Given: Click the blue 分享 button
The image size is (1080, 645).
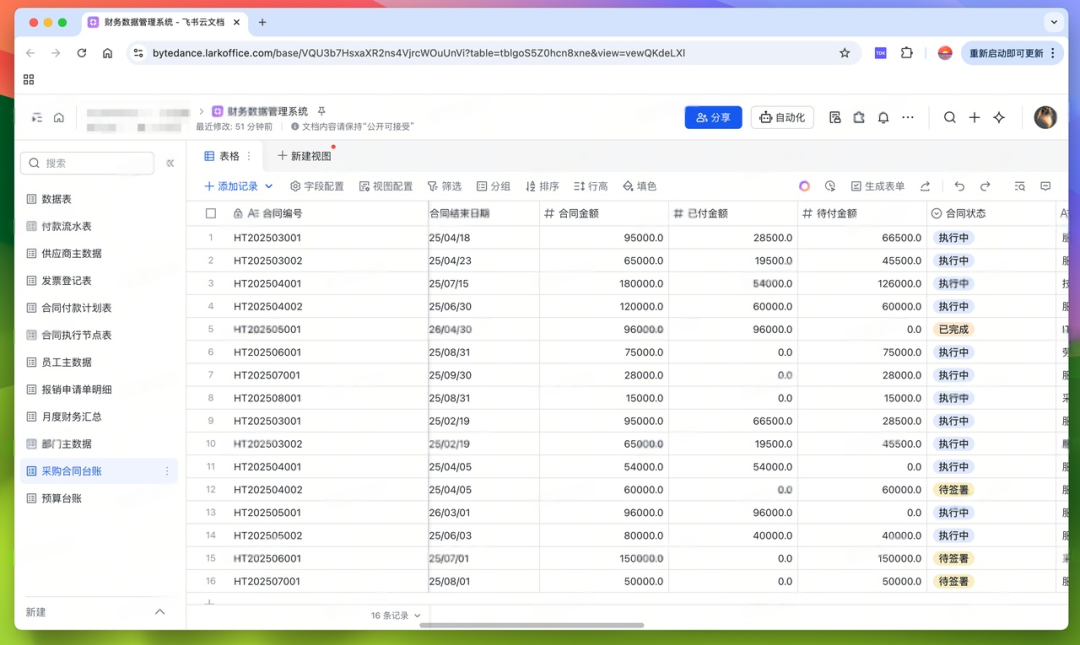Looking at the screenshot, I should click(x=713, y=117).
